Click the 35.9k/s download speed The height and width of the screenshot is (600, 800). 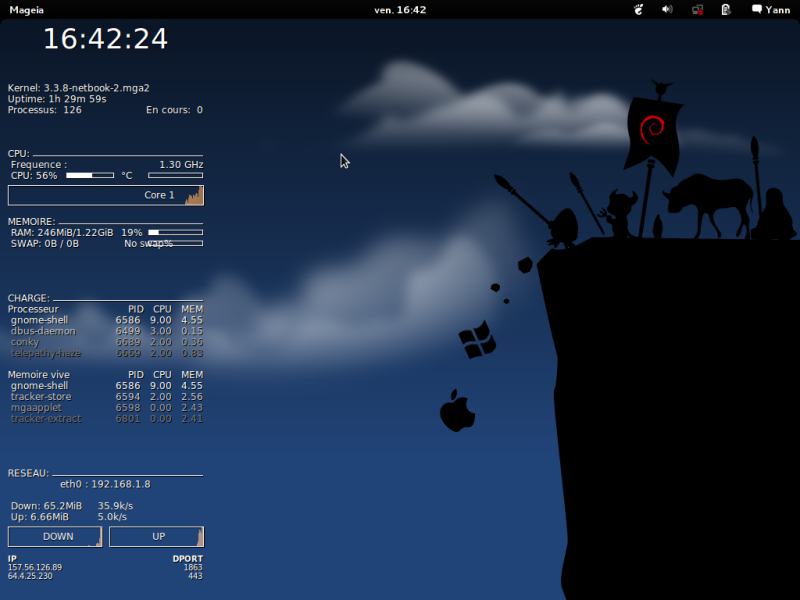[115, 506]
